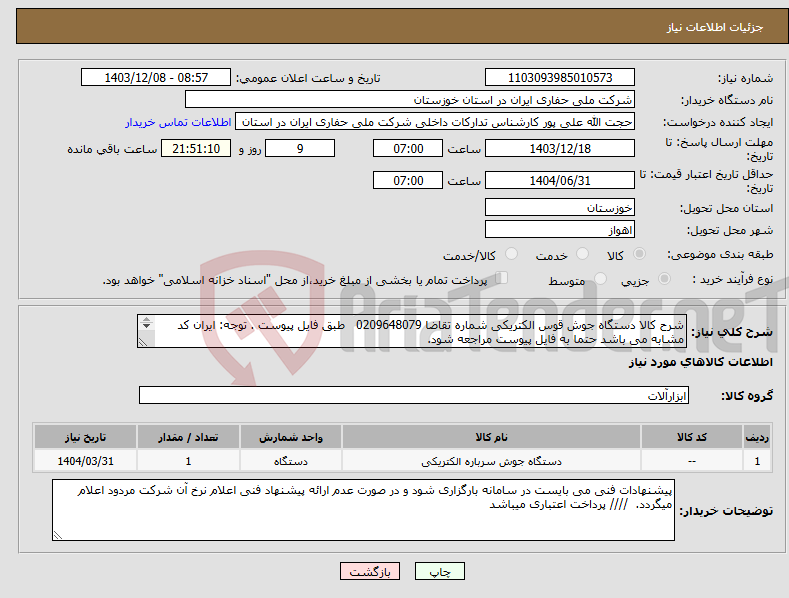Toggle the اسناد خزانه اسلامی payment checkbox
Screen dimensions: 789x598
pos(501,278)
